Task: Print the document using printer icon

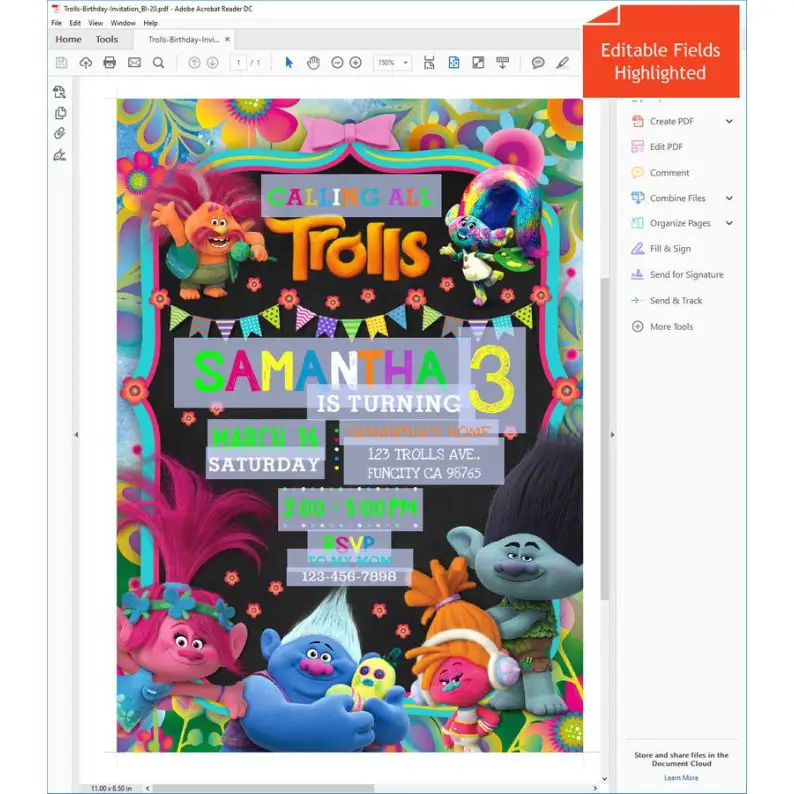Action: 109,62
